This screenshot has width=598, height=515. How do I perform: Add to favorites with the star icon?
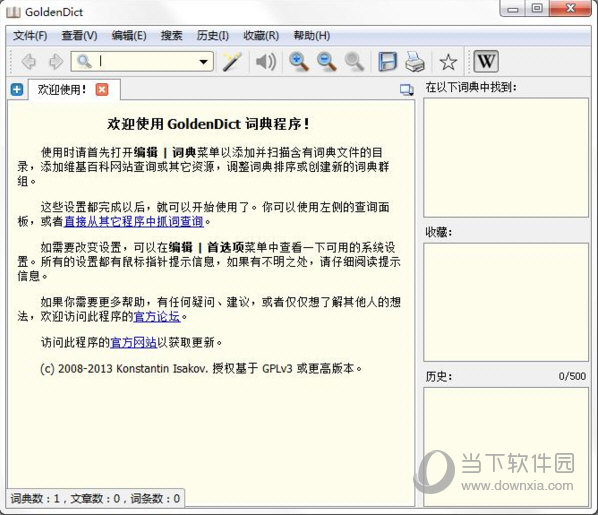click(448, 62)
